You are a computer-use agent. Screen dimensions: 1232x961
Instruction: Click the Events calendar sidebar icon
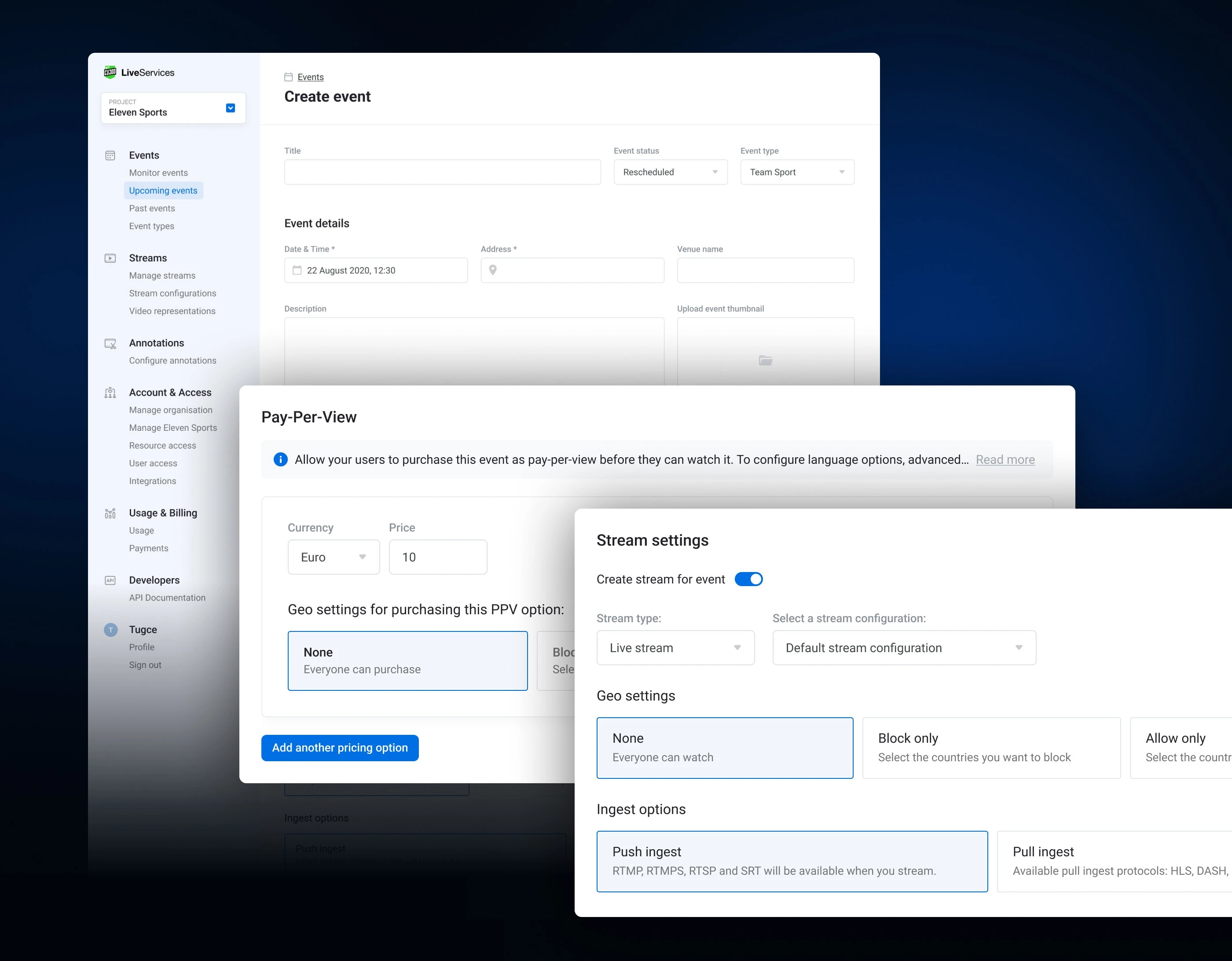(x=110, y=156)
